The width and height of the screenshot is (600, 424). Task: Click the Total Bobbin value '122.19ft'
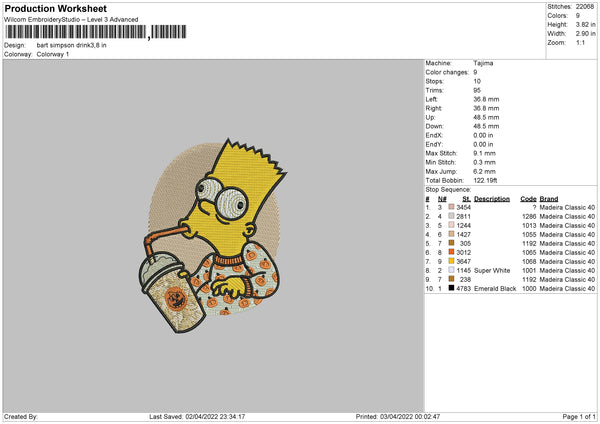click(485, 180)
